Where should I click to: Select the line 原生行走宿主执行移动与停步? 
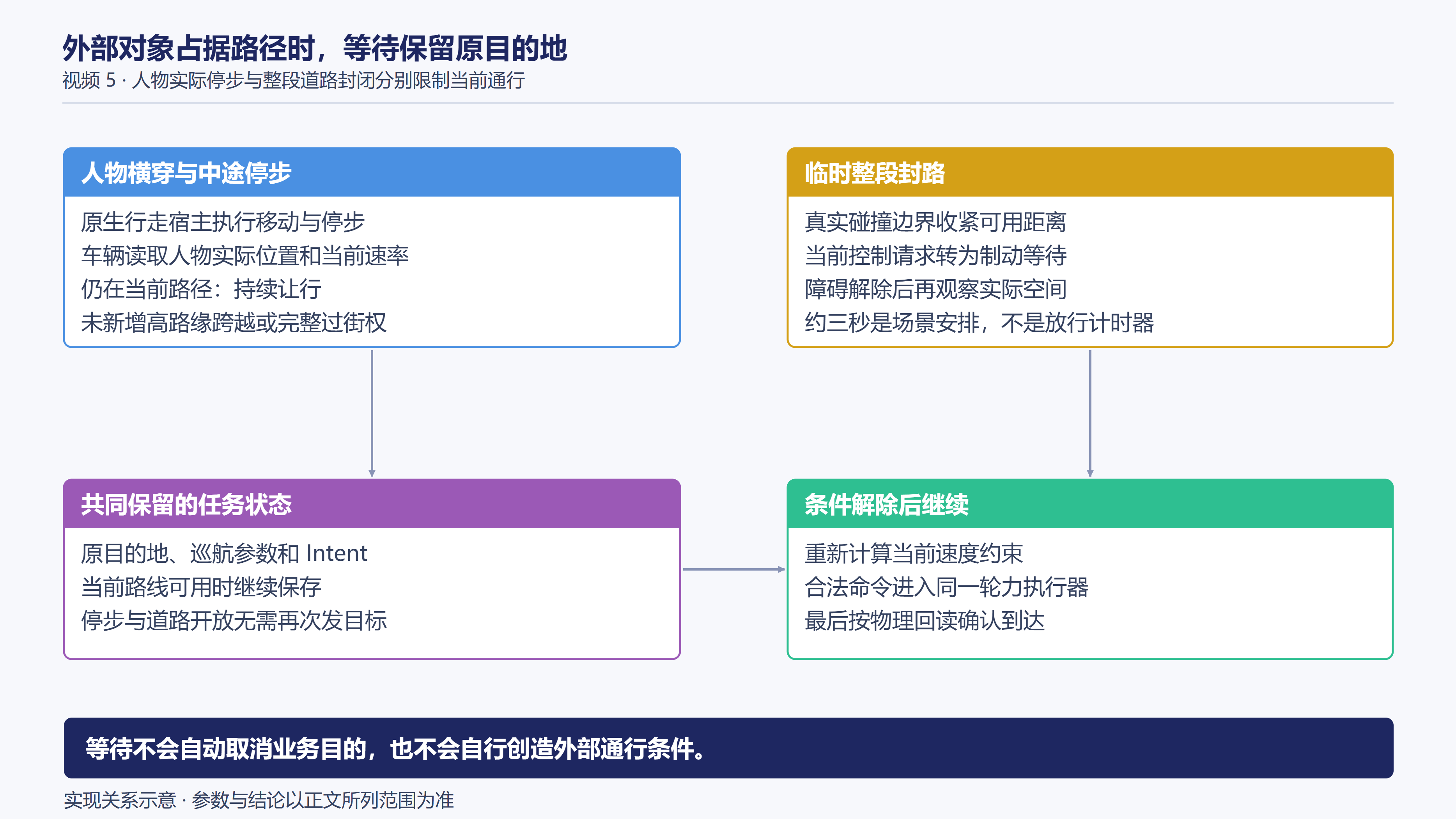click(223, 222)
